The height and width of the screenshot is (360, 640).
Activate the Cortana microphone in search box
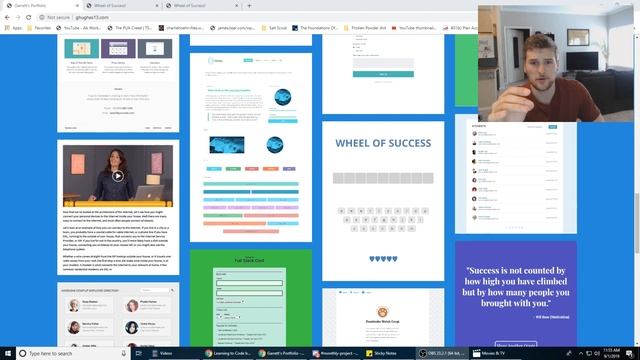(124, 353)
